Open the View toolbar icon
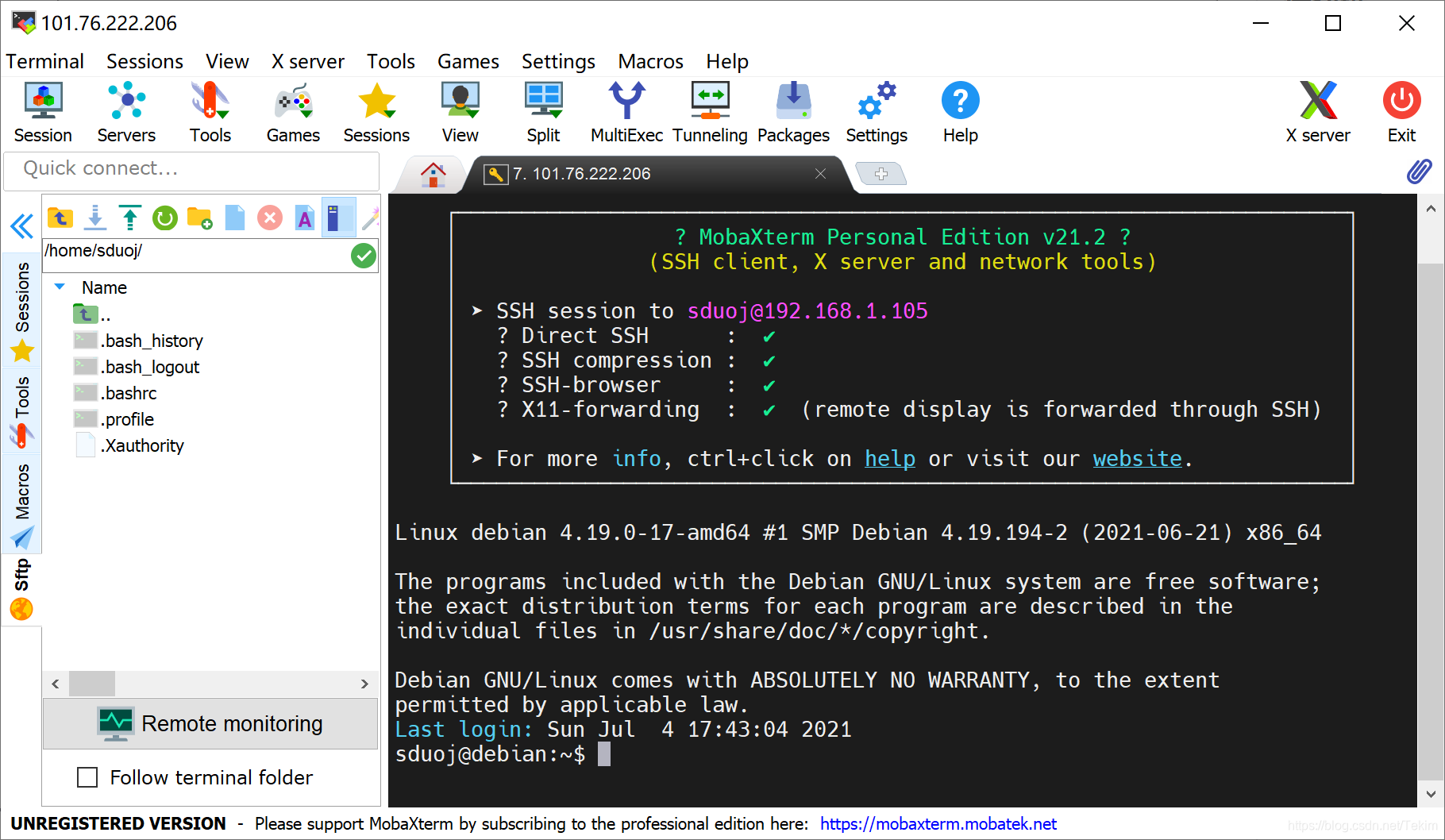The width and height of the screenshot is (1445, 840). coord(460,113)
